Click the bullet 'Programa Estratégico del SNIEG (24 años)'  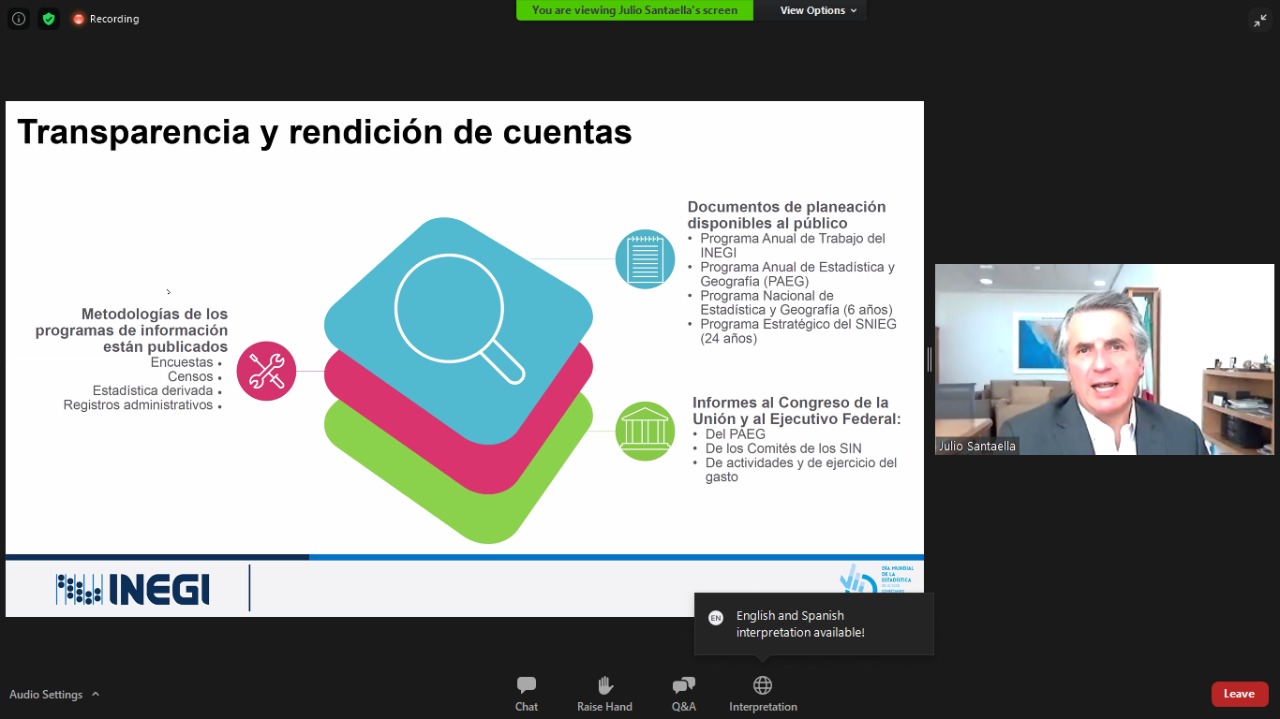tap(798, 331)
